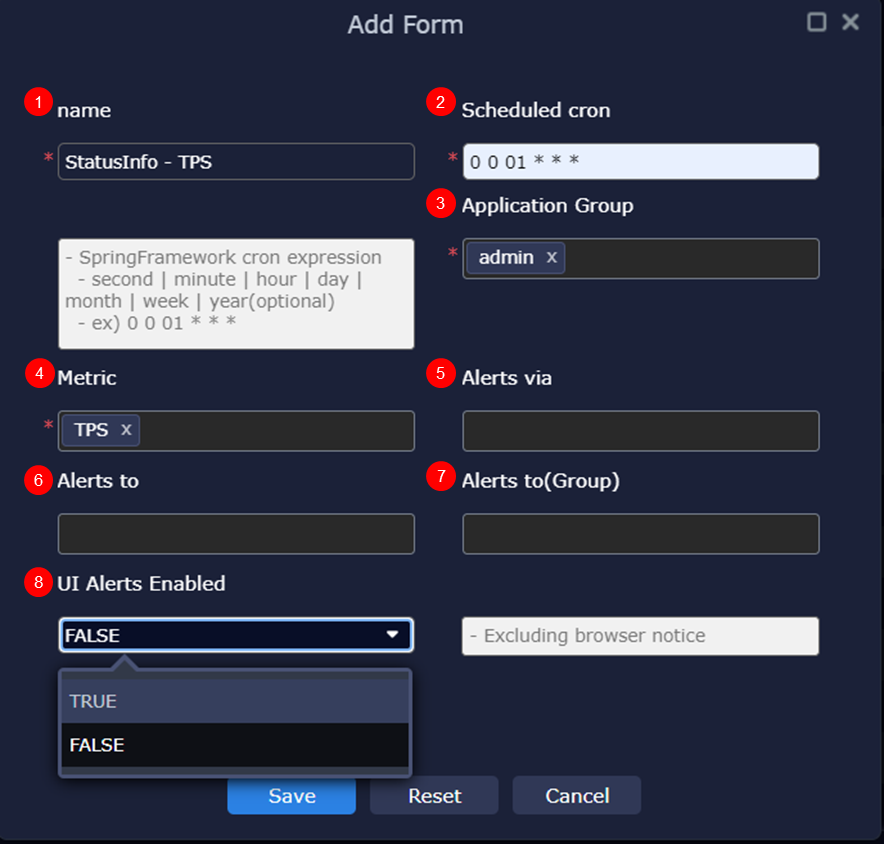Screen dimensions: 884x844
Task: Focus the name input field
Action: 236,161
